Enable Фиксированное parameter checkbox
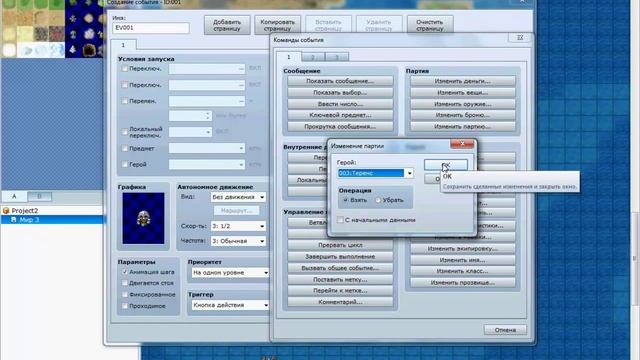This screenshot has height=360, width=640. coord(125,294)
